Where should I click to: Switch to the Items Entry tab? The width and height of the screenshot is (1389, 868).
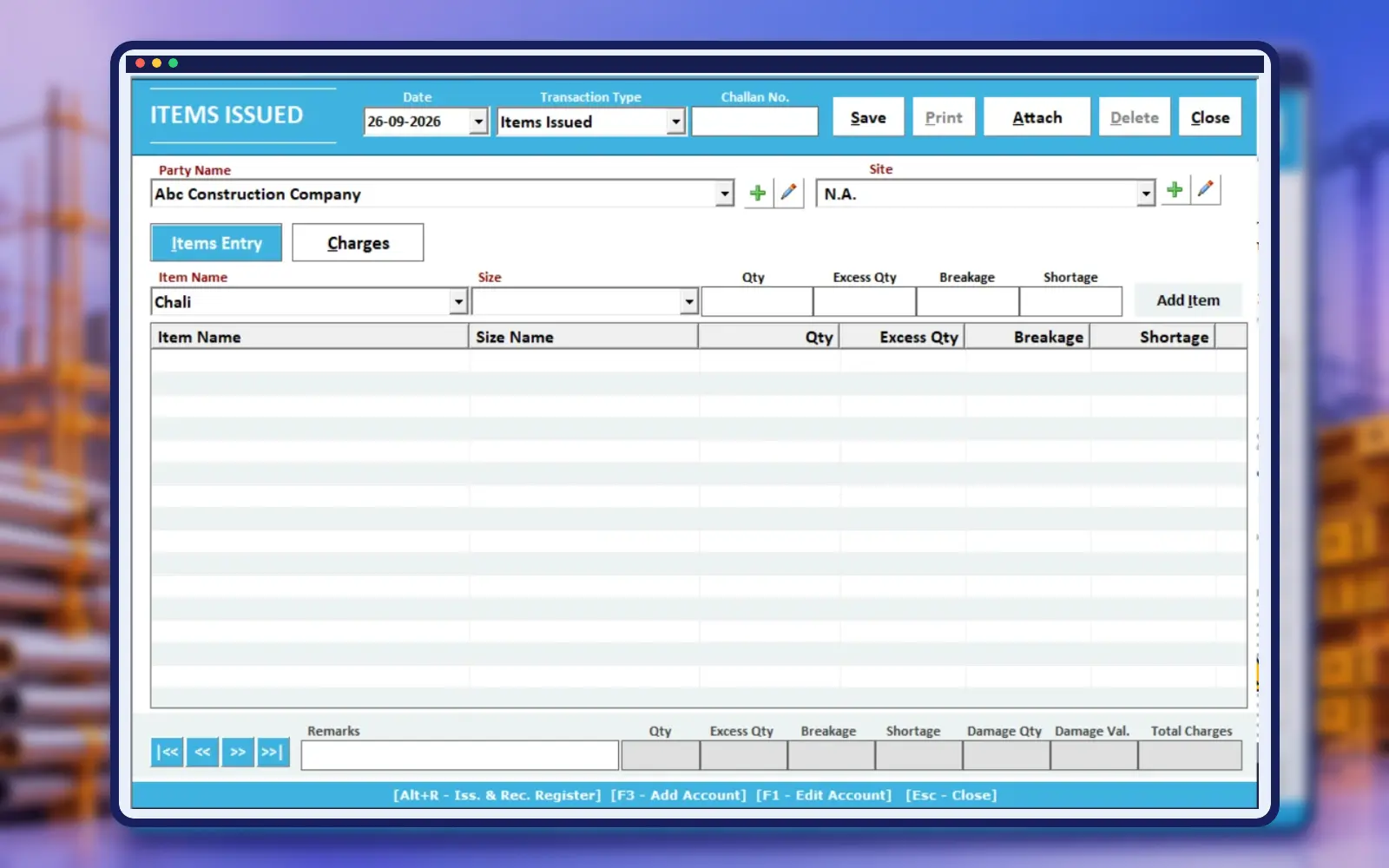click(216, 243)
